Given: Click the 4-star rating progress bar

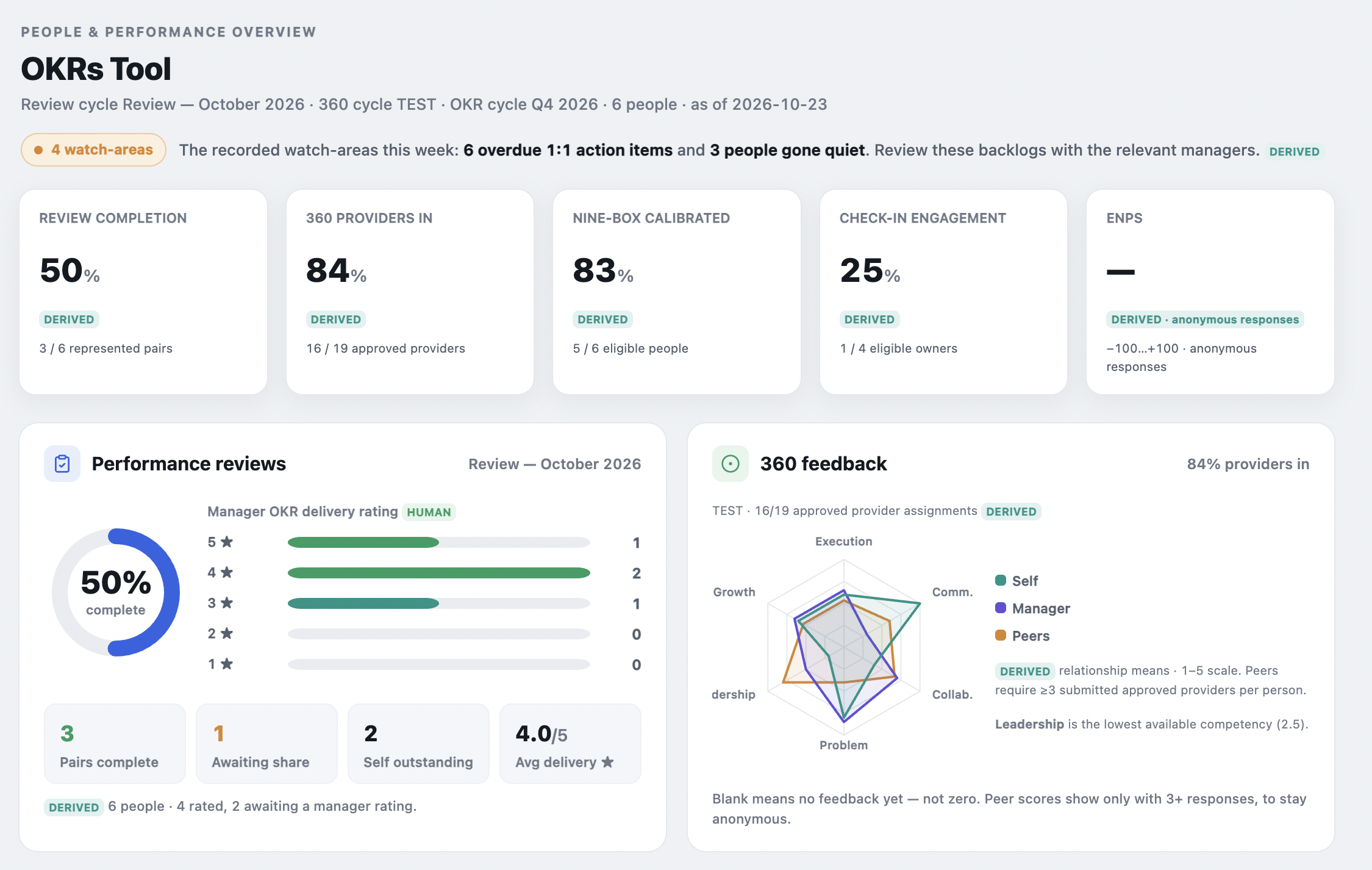Looking at the screenshot, I should pos(438,573).
